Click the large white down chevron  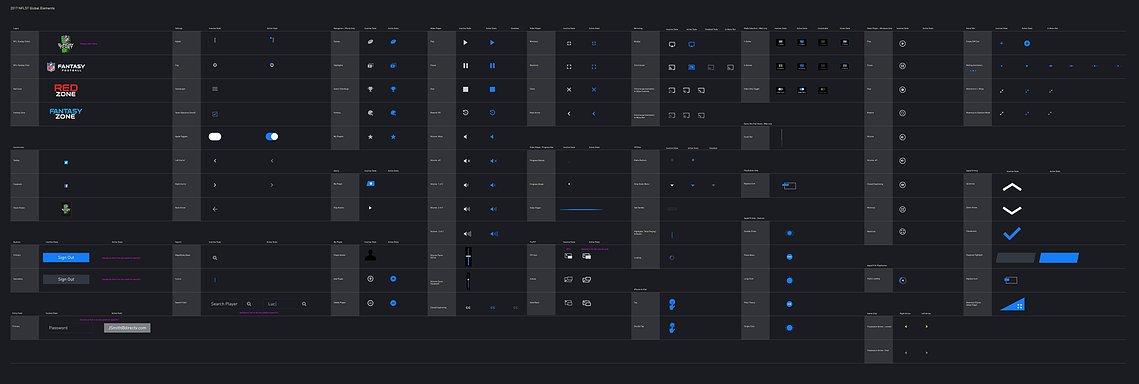pos(1012,211)
